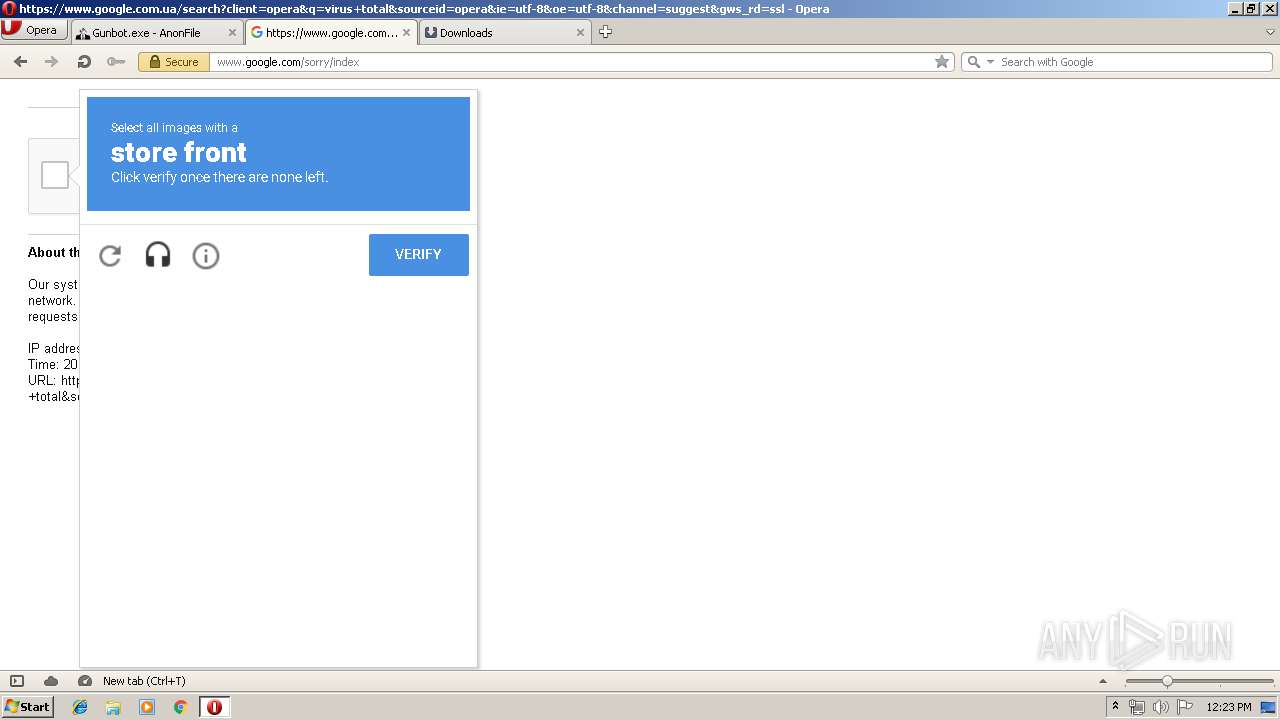The height and width of the screenshot is (720, 1280).
Task: Reload the captcha challenge images
Action: [x=110, y=256]
